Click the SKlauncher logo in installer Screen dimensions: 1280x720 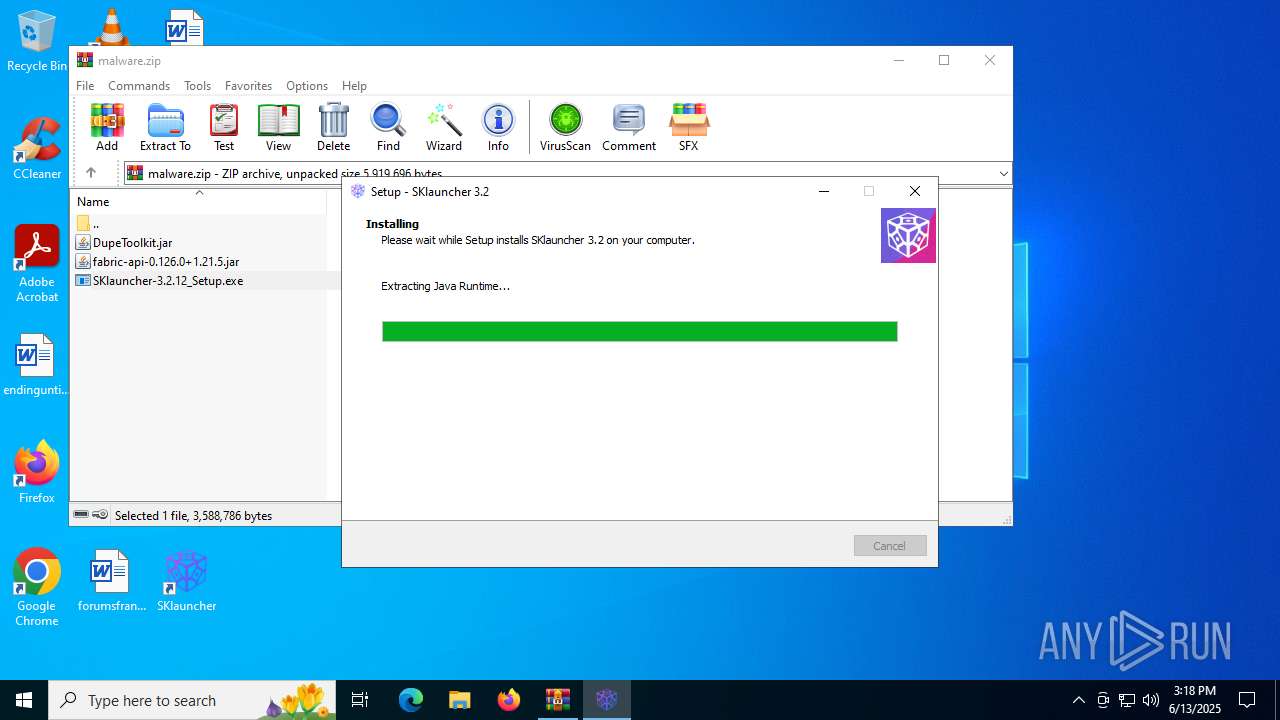908,236
